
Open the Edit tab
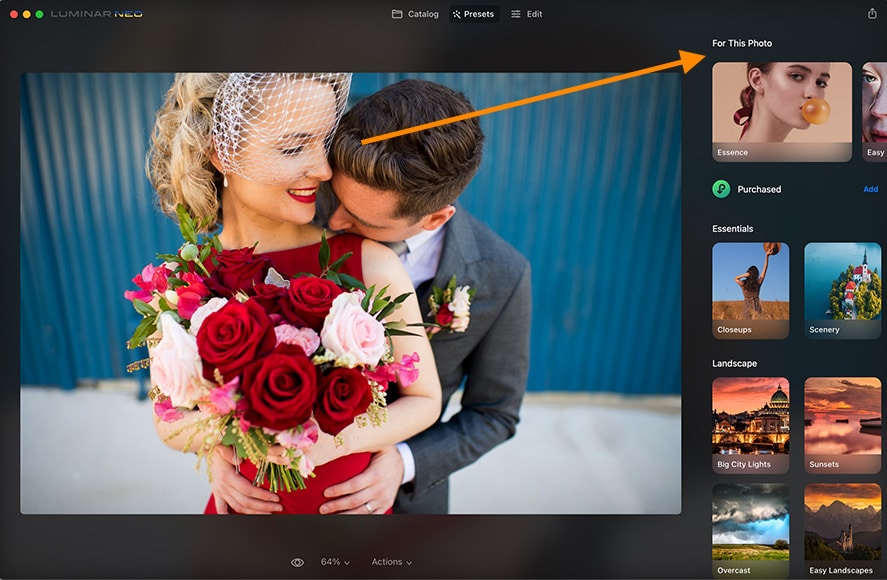(x=527, y=14)
